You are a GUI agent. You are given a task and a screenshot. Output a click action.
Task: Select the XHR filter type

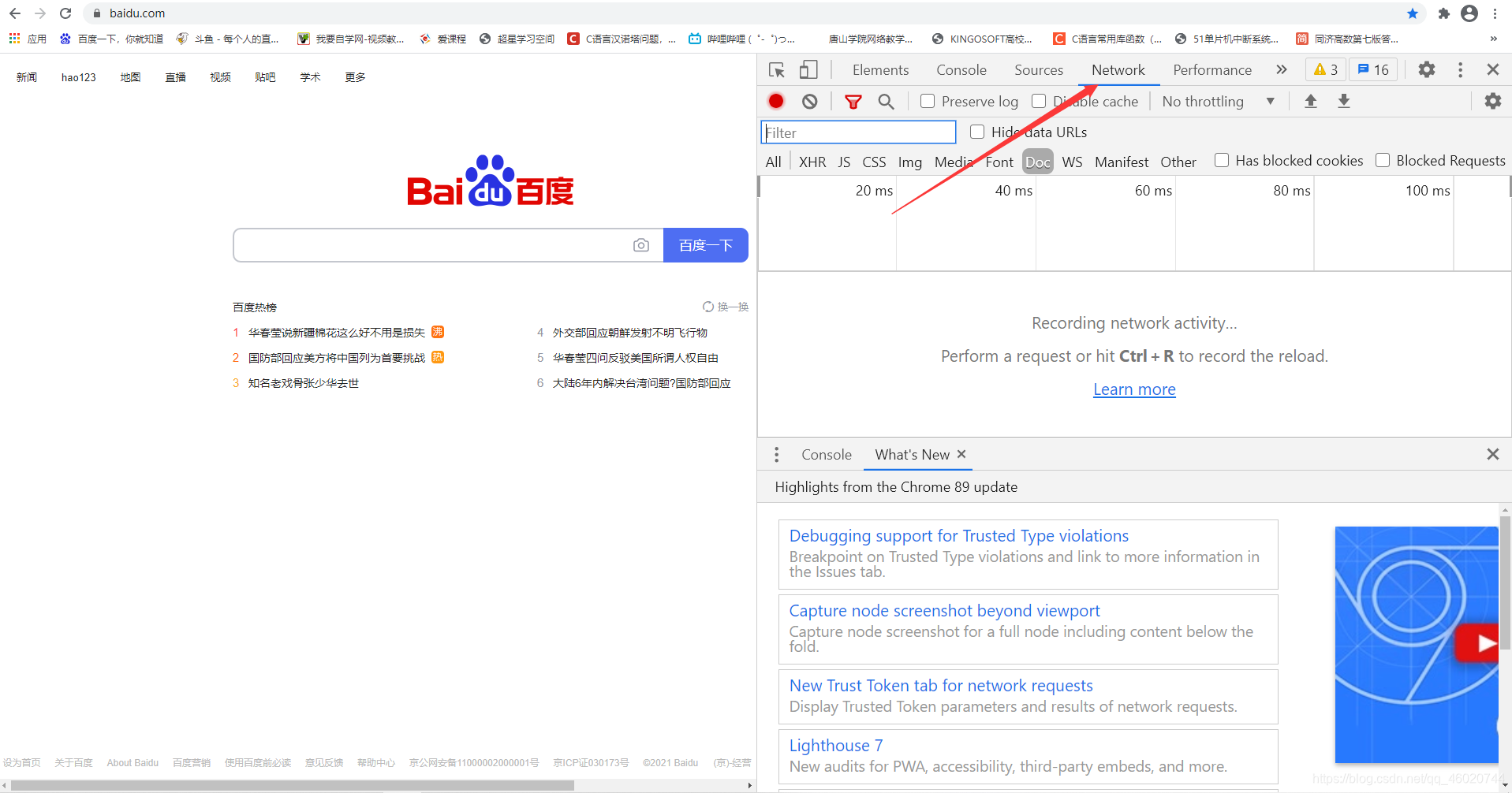coord(812,162)
